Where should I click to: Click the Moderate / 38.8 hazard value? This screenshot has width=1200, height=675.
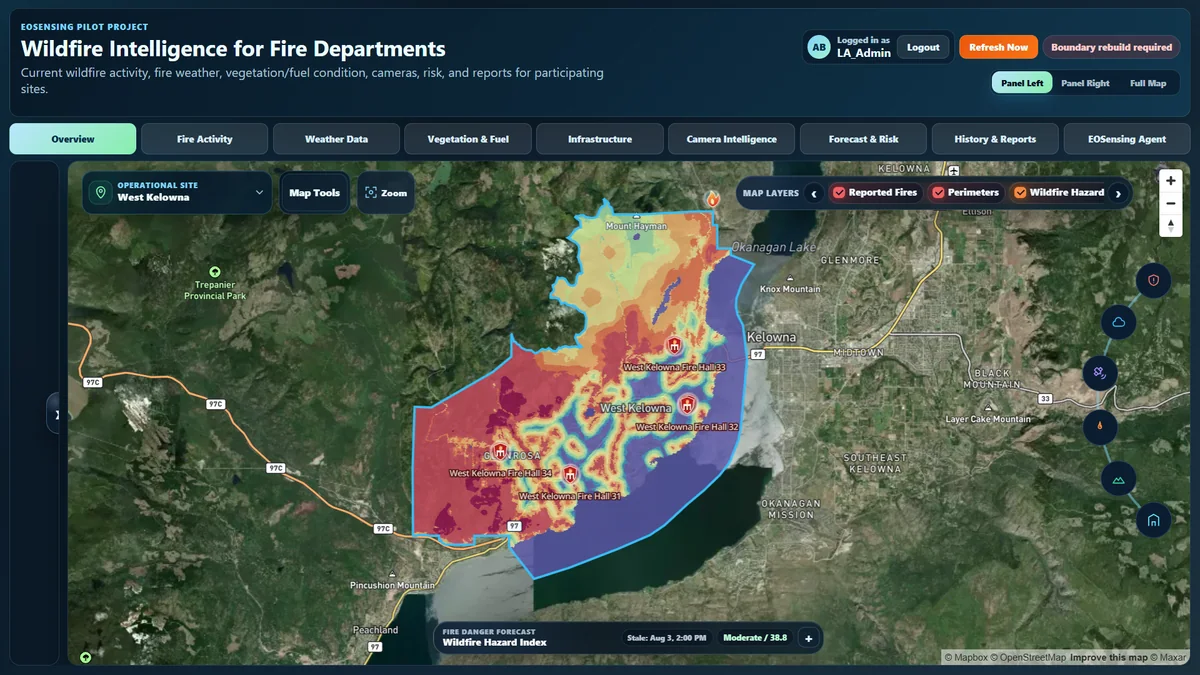click(x=755, y=638)
